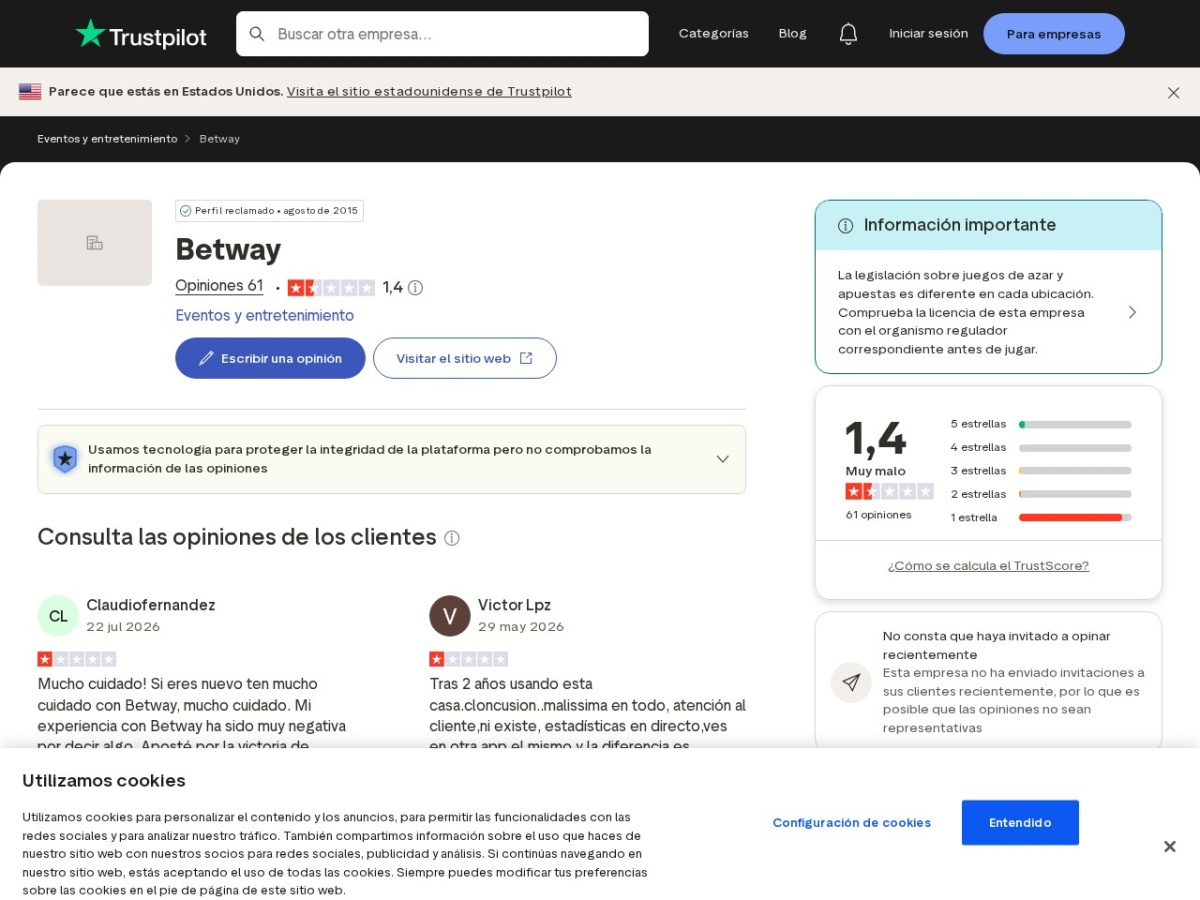Open Información importante details arrow

1133,312
